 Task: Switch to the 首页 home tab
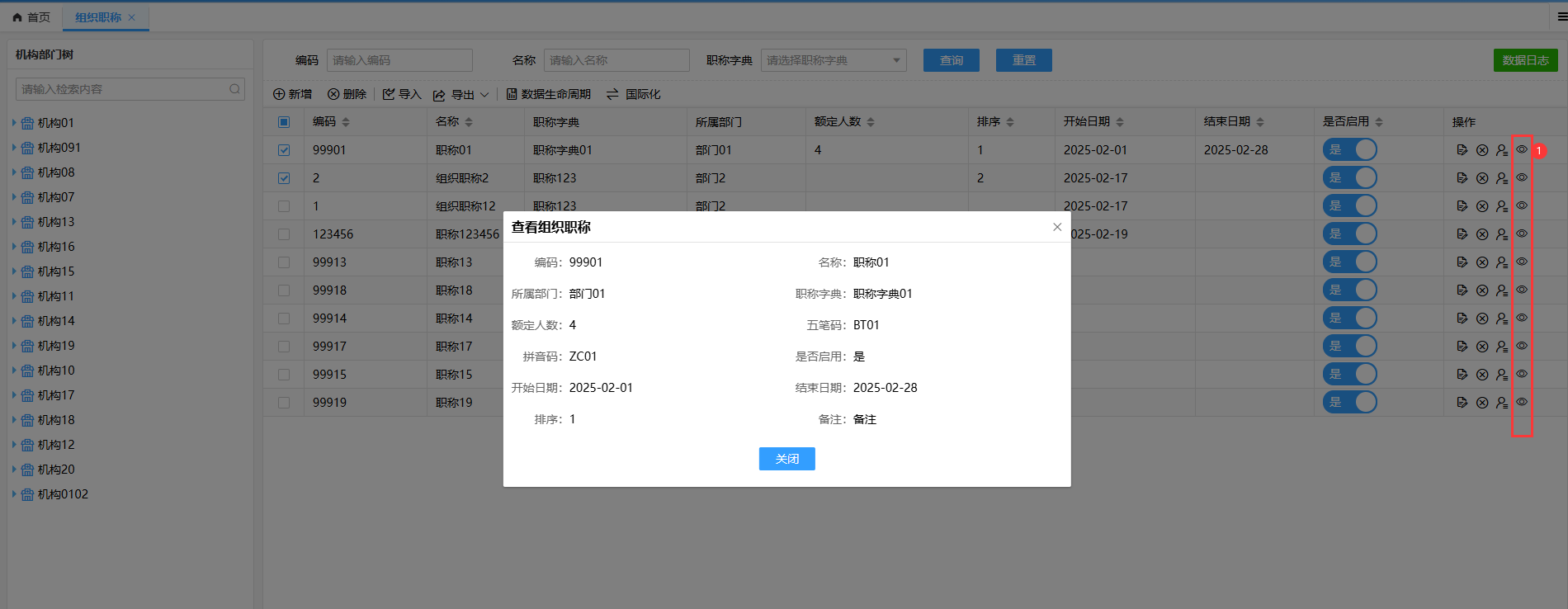(31, 17)
